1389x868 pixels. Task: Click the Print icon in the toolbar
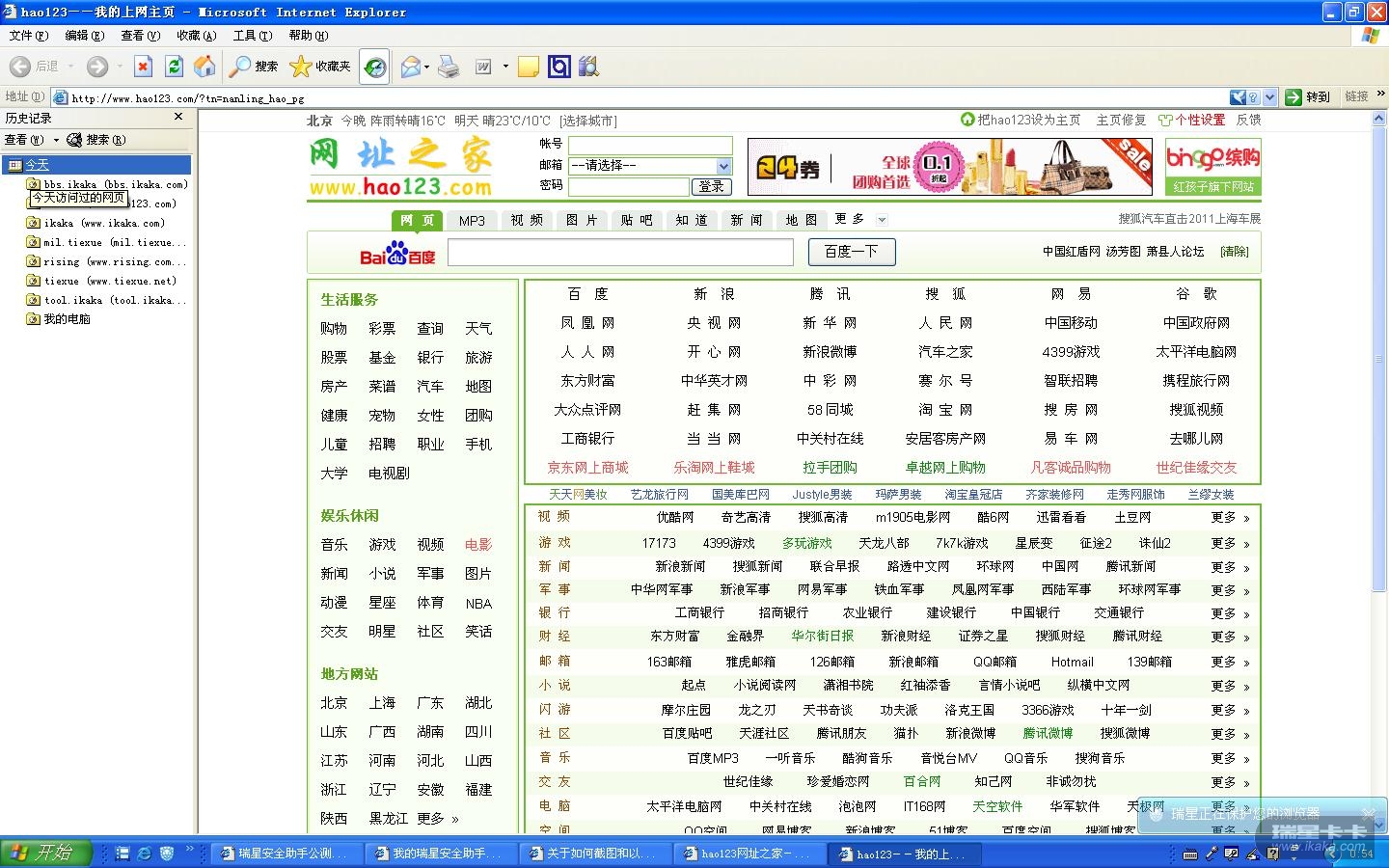(449, 67)
